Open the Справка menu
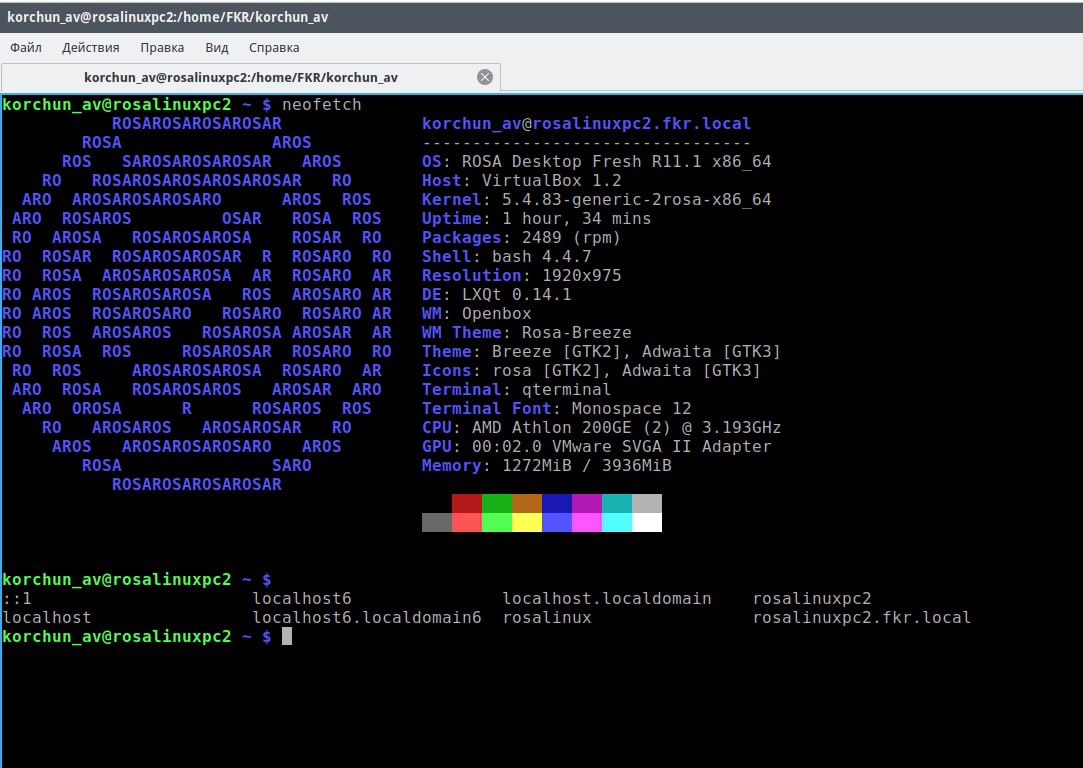This screenshot has width=1083, height=768. [274, 48]
